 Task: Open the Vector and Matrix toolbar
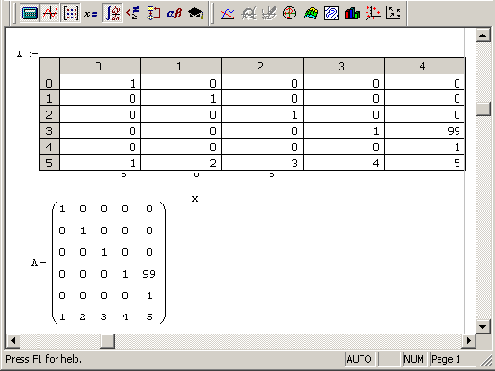71,13
